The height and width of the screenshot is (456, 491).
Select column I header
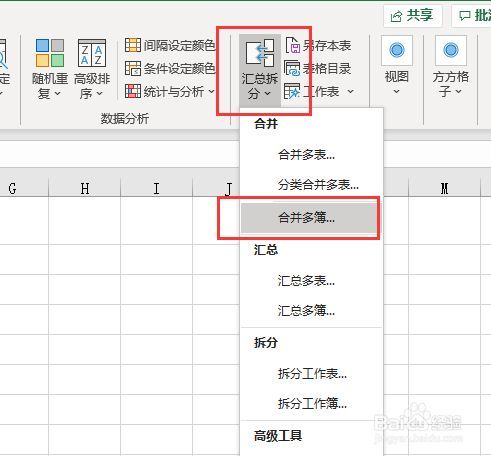tap(156, 189)
